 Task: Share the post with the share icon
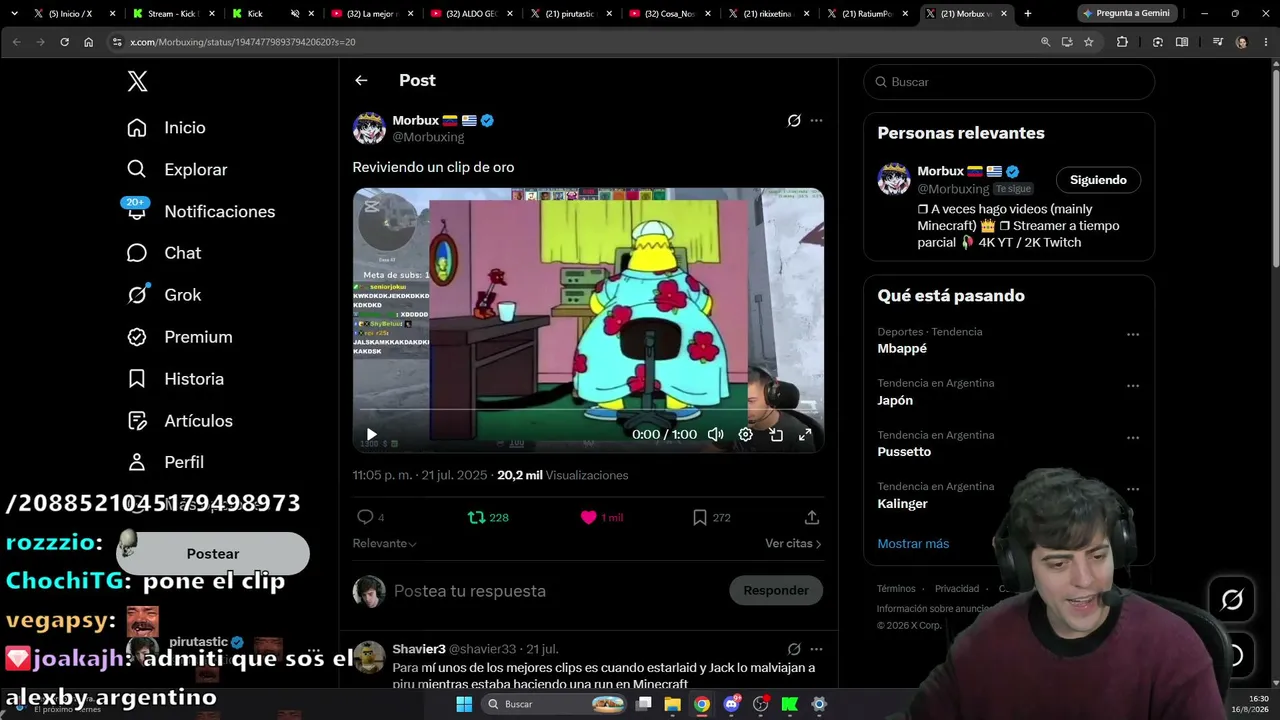[812, 518]
